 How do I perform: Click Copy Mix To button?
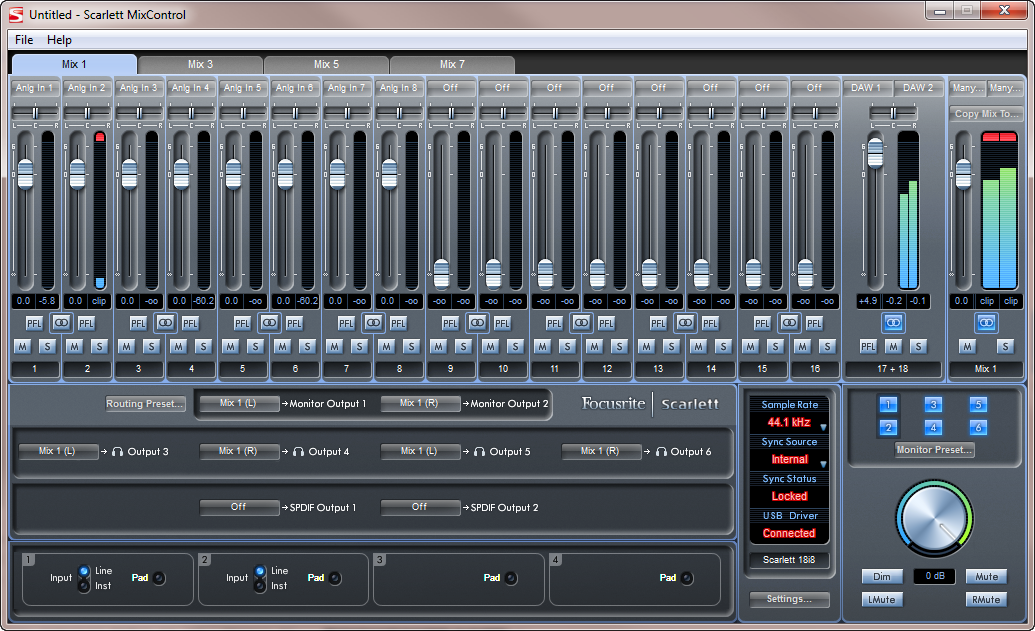pos(986,114)
